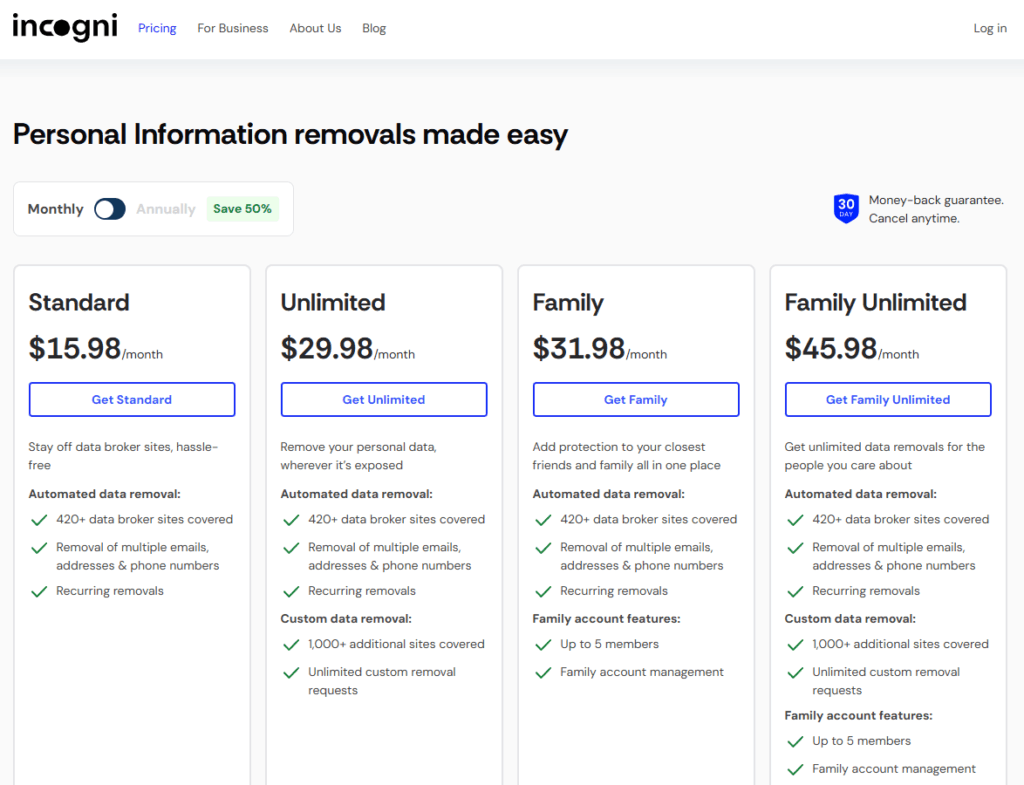Image resolution: width=1024 pixels, height=785 pixels.
Task: Click checkmark beside Recurring removals in Standard
Action: click(40, 591)
